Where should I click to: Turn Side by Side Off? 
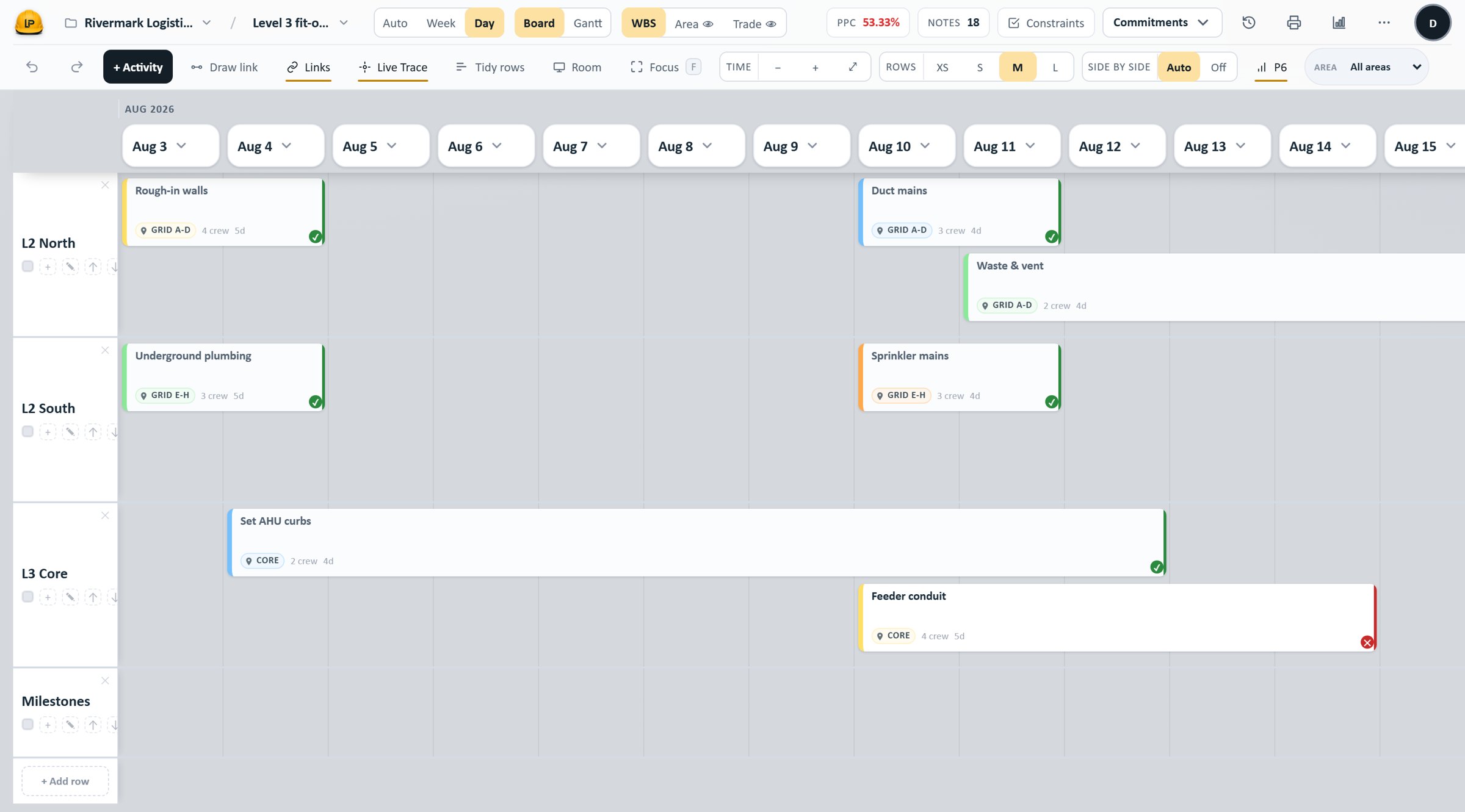[1218, 67]
